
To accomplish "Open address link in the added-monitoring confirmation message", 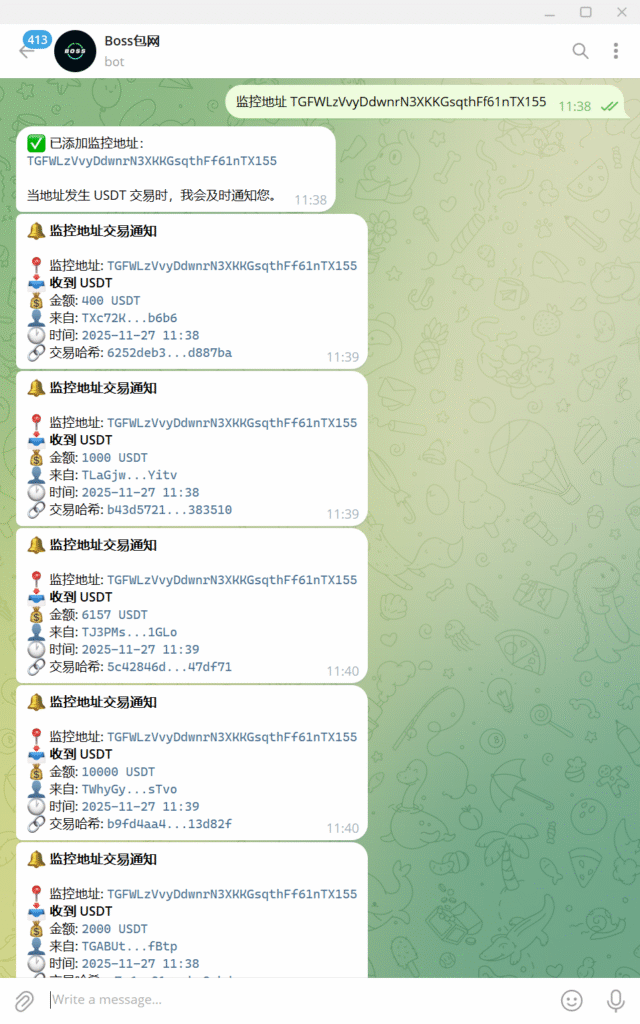I will [x=152, y=161].
